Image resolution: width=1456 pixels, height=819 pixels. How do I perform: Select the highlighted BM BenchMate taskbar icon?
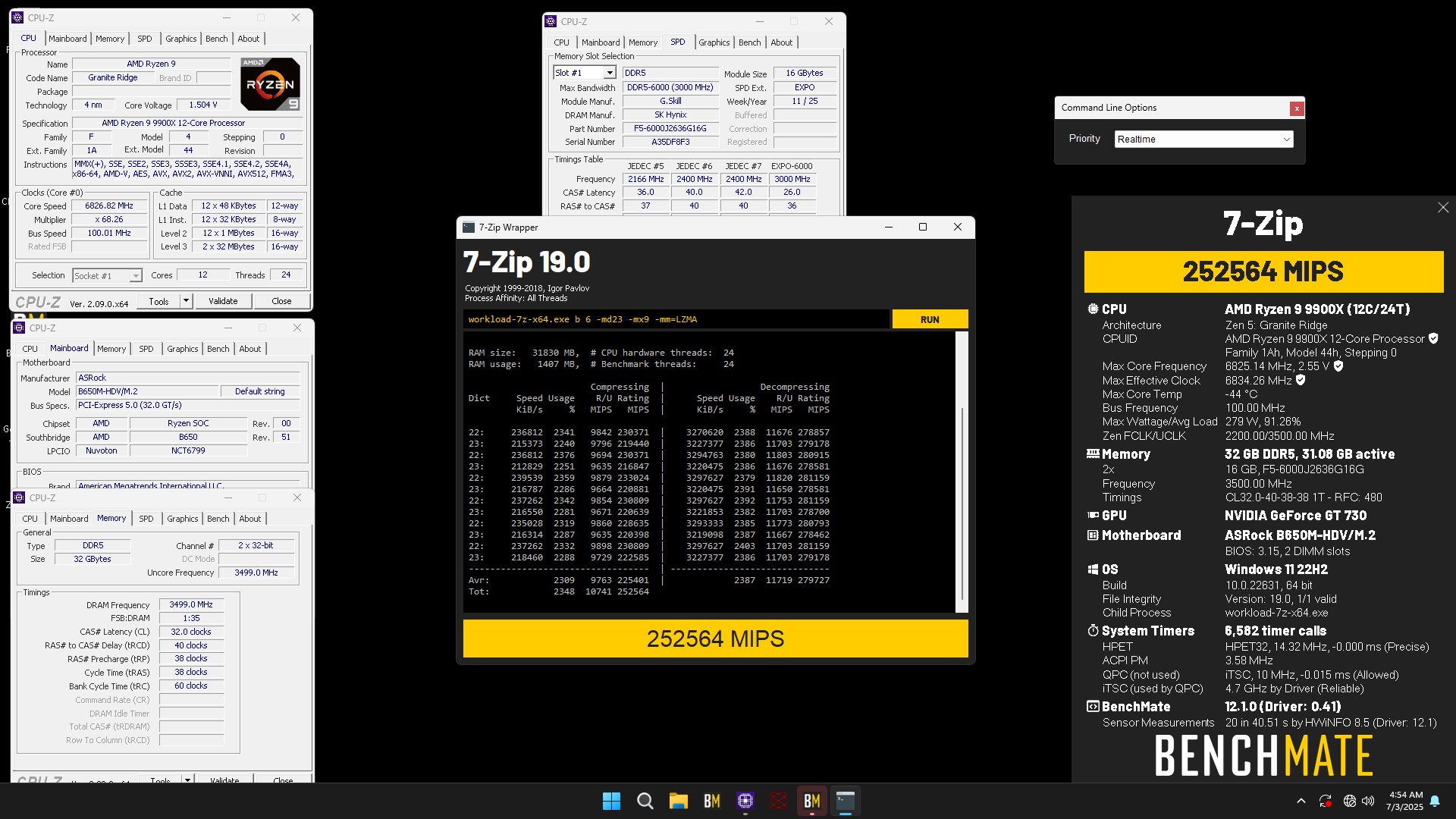(x=812, y=801)
